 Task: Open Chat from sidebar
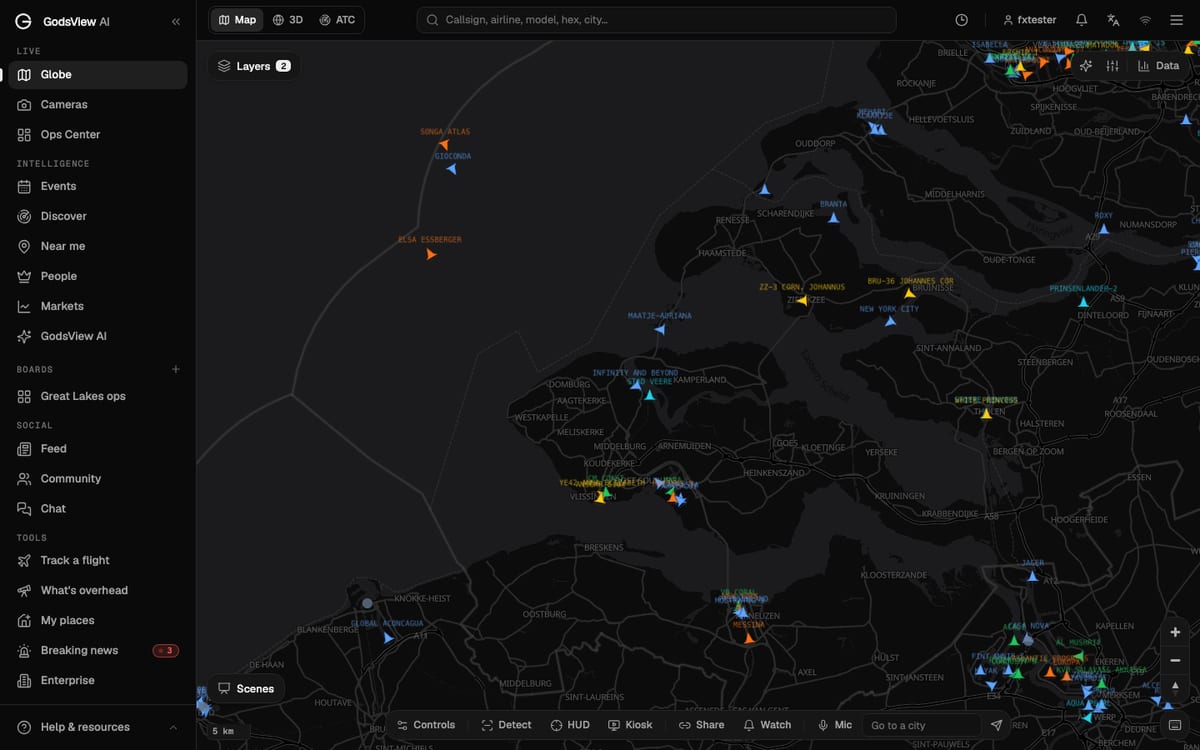tap(98, 509)
